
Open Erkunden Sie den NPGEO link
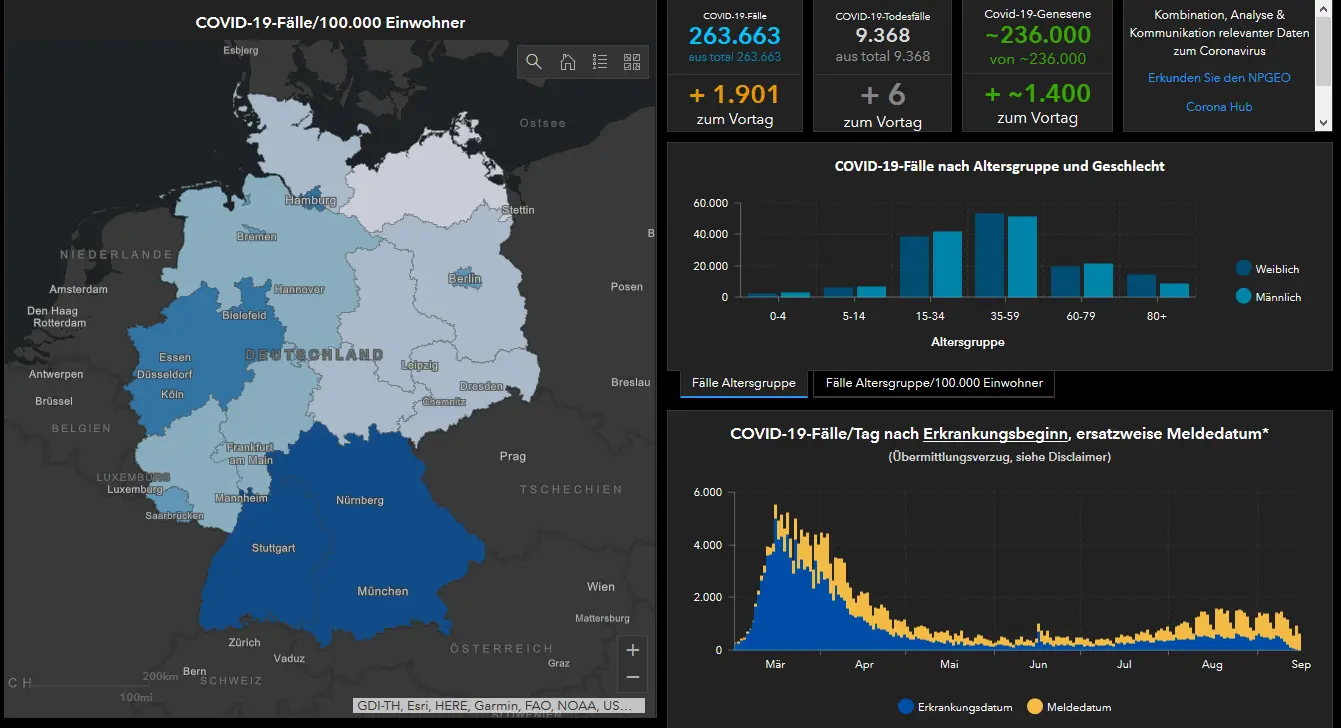[1219, 78]
